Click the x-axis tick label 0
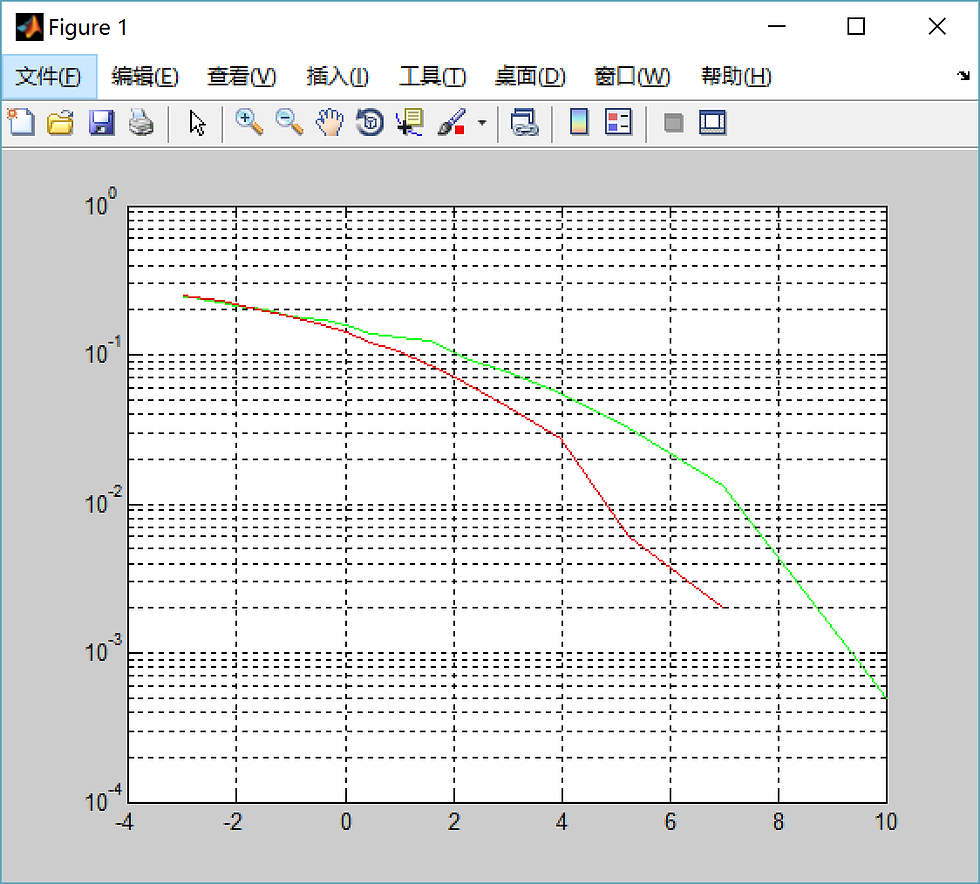Viewport: 980px width, 884px height. (x=346, y=821)
